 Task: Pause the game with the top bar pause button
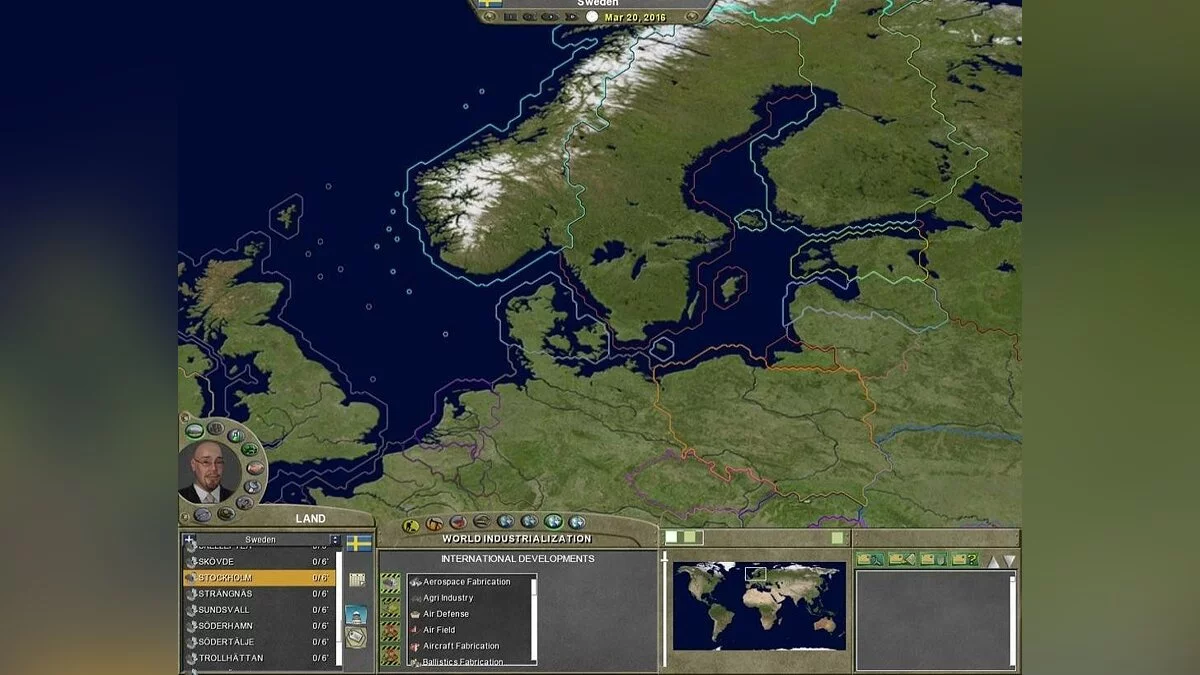click(510, 17)
